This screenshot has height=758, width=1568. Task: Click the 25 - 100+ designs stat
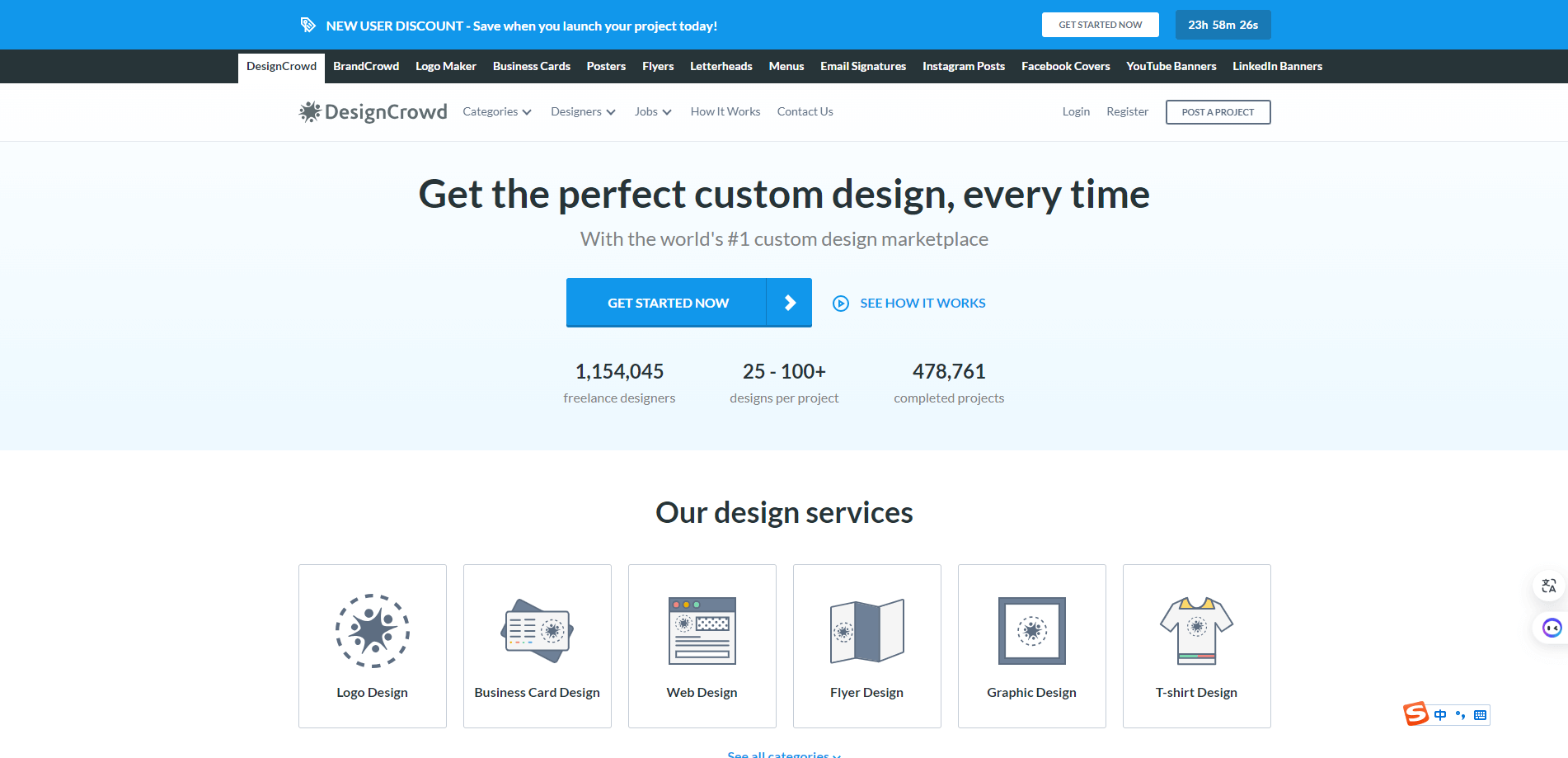click(x=784, y=384)
